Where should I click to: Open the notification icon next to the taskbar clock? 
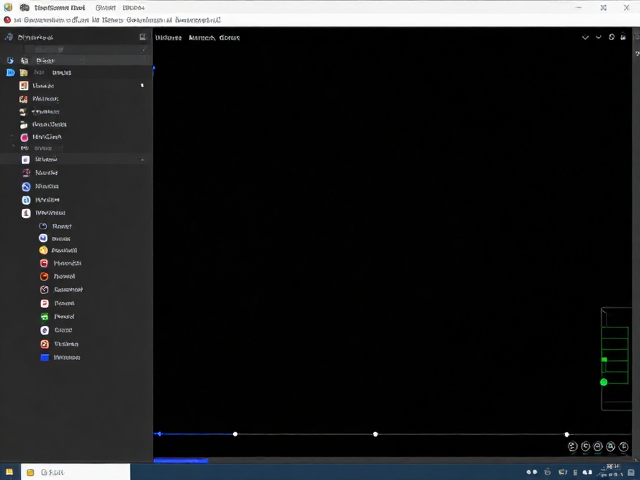(x=631, y=472)
